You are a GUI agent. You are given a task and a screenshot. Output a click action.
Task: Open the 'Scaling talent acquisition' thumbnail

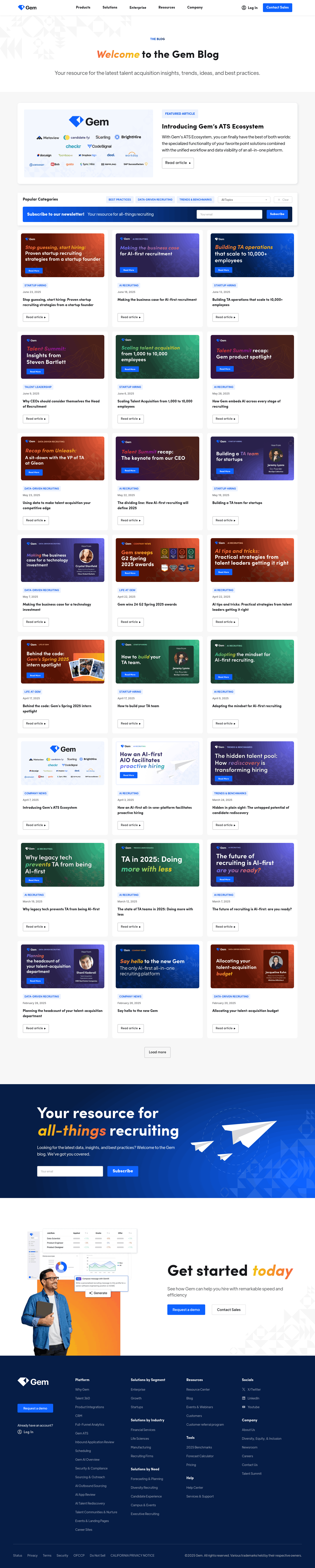coord(157,357)
